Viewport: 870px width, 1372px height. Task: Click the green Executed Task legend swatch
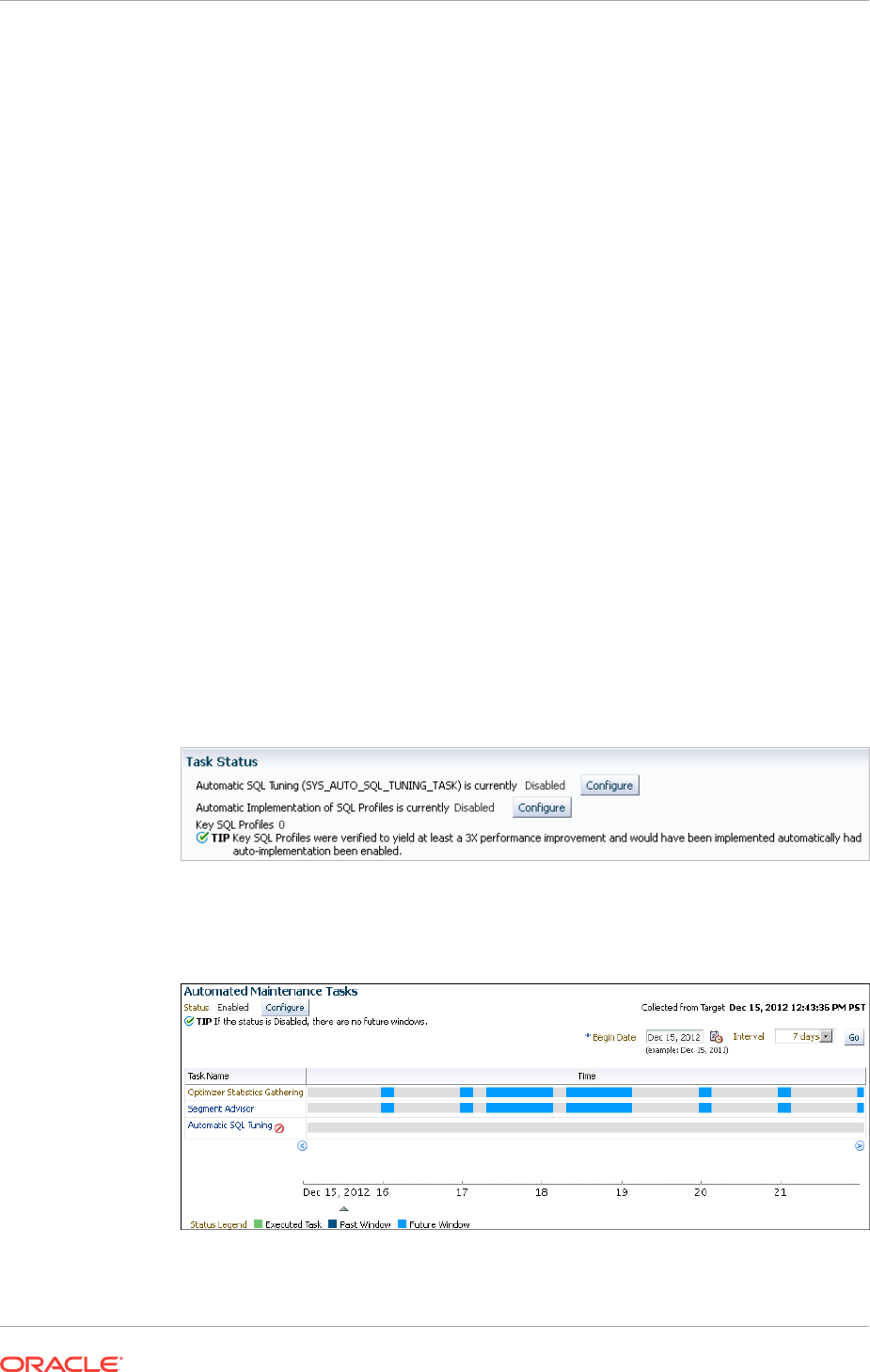coord(259,1224)
